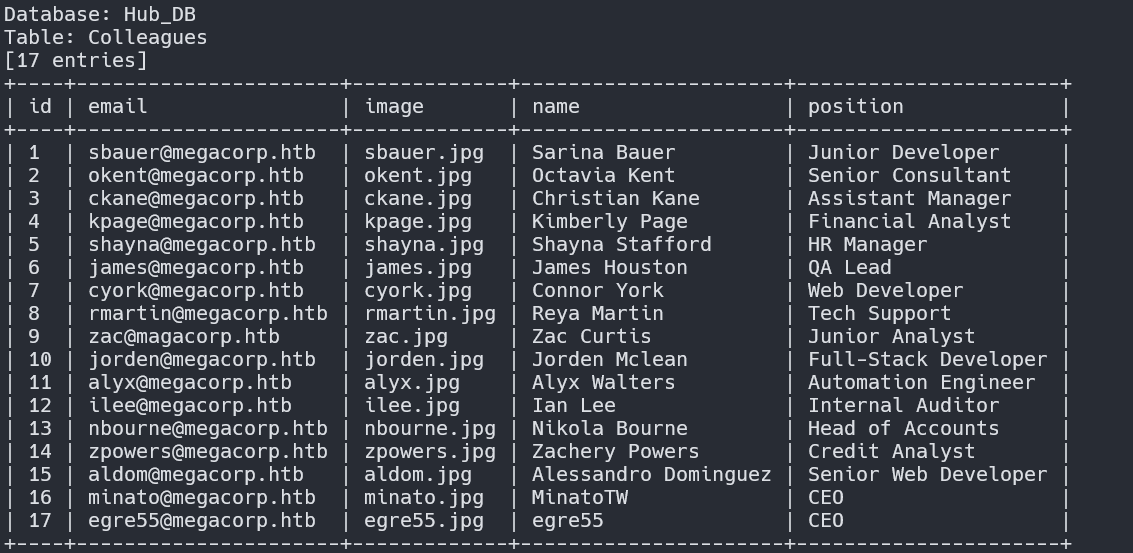Screen dimensions: 1133x553
Task: Click the HR Manager position
Action: click(x=867, y=244)
